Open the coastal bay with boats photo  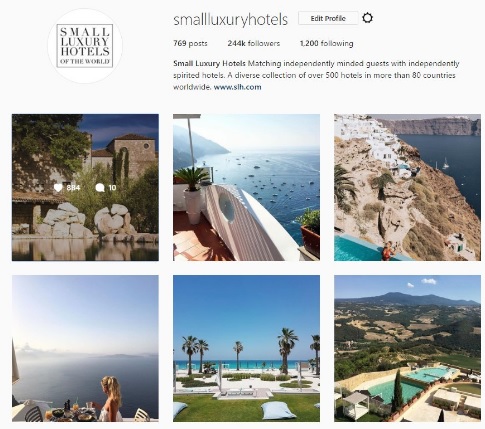246,188
